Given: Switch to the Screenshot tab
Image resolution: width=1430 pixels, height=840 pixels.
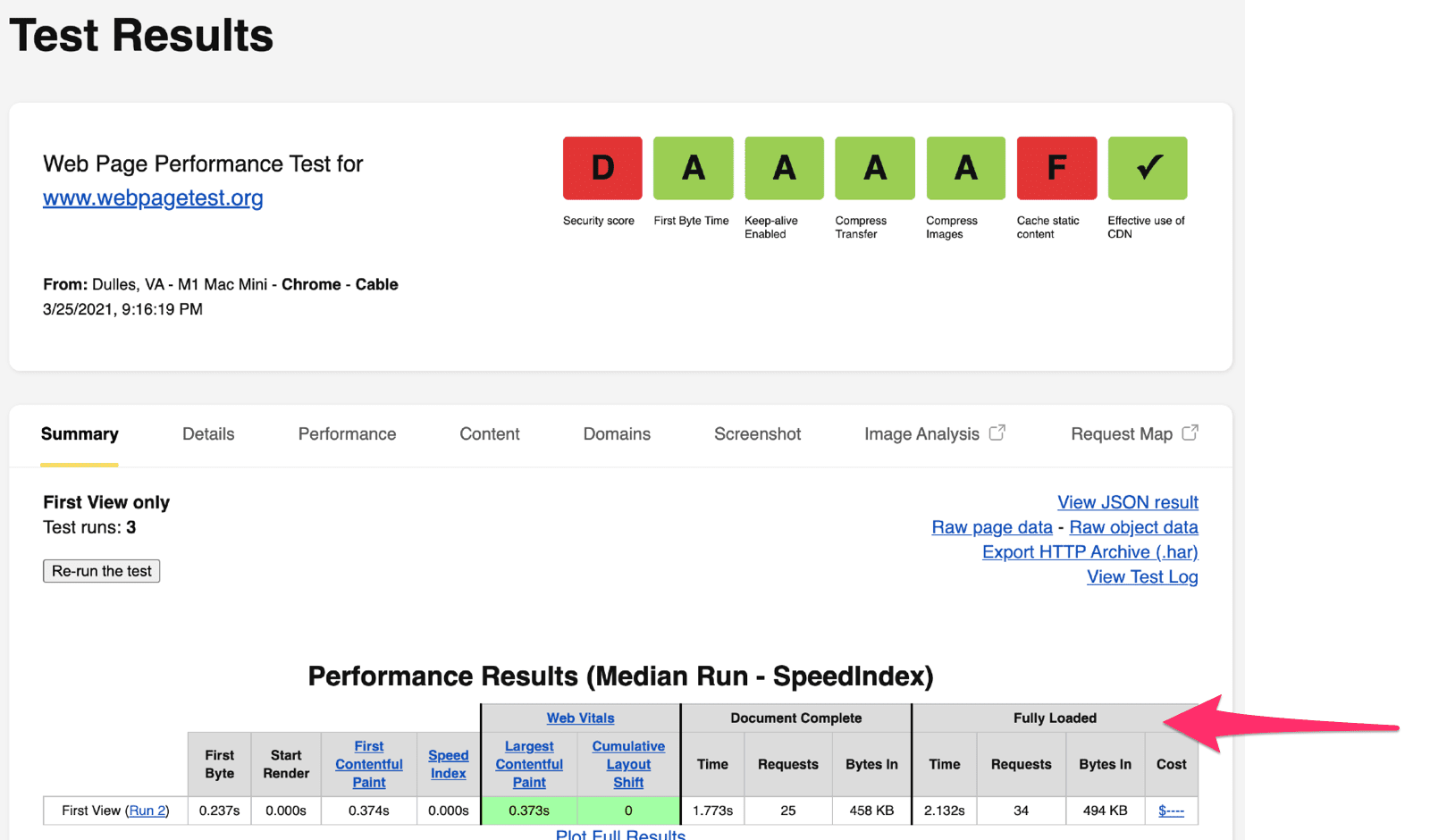Looking at the screenshot, I should [757, 434].
